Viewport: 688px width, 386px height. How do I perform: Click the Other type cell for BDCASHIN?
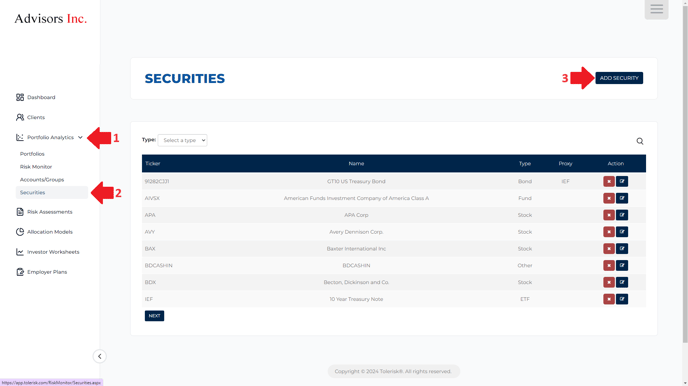525,265
